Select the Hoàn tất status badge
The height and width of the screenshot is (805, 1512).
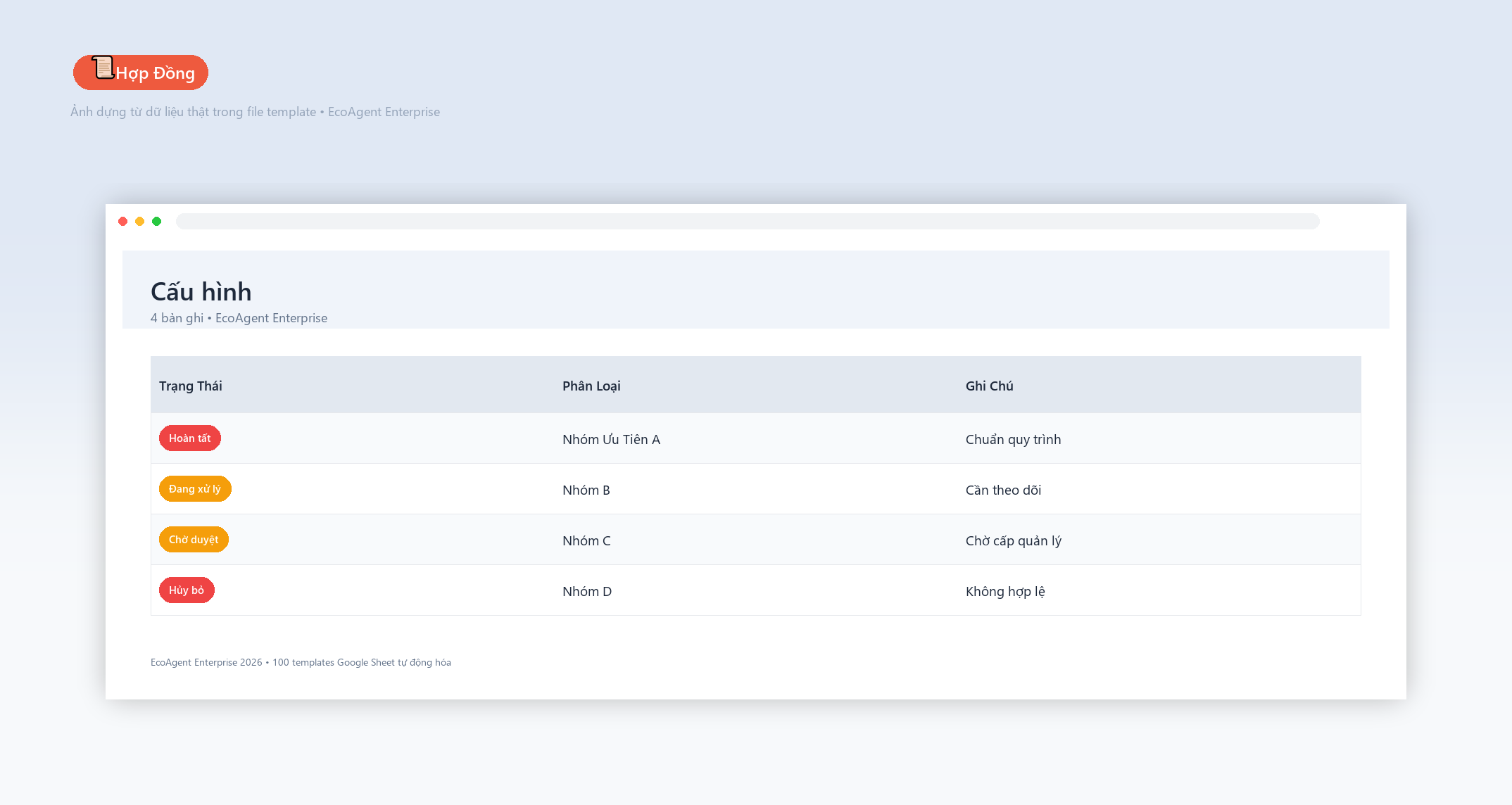190,438
